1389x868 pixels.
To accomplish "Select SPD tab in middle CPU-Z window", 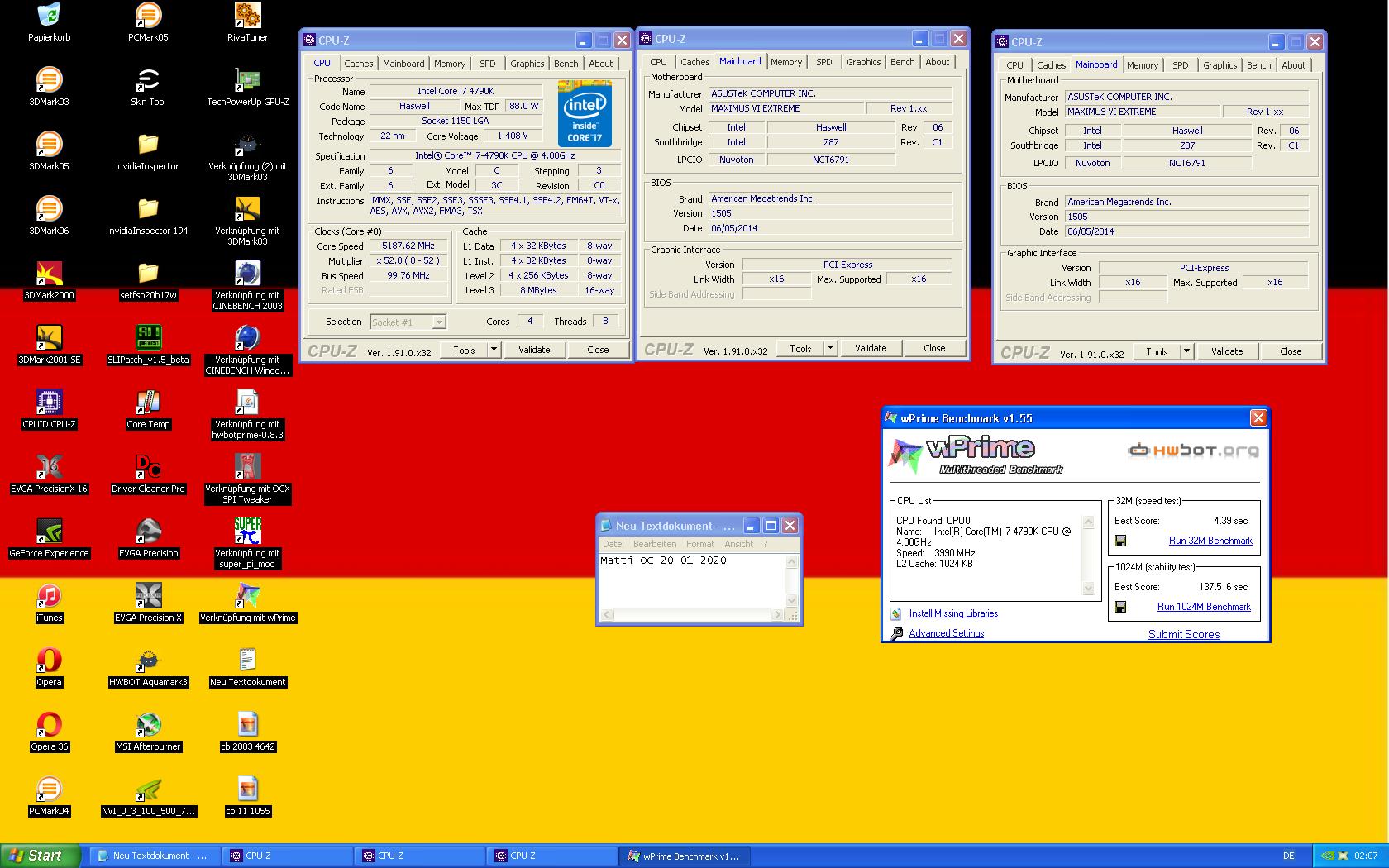I will 824,62.
